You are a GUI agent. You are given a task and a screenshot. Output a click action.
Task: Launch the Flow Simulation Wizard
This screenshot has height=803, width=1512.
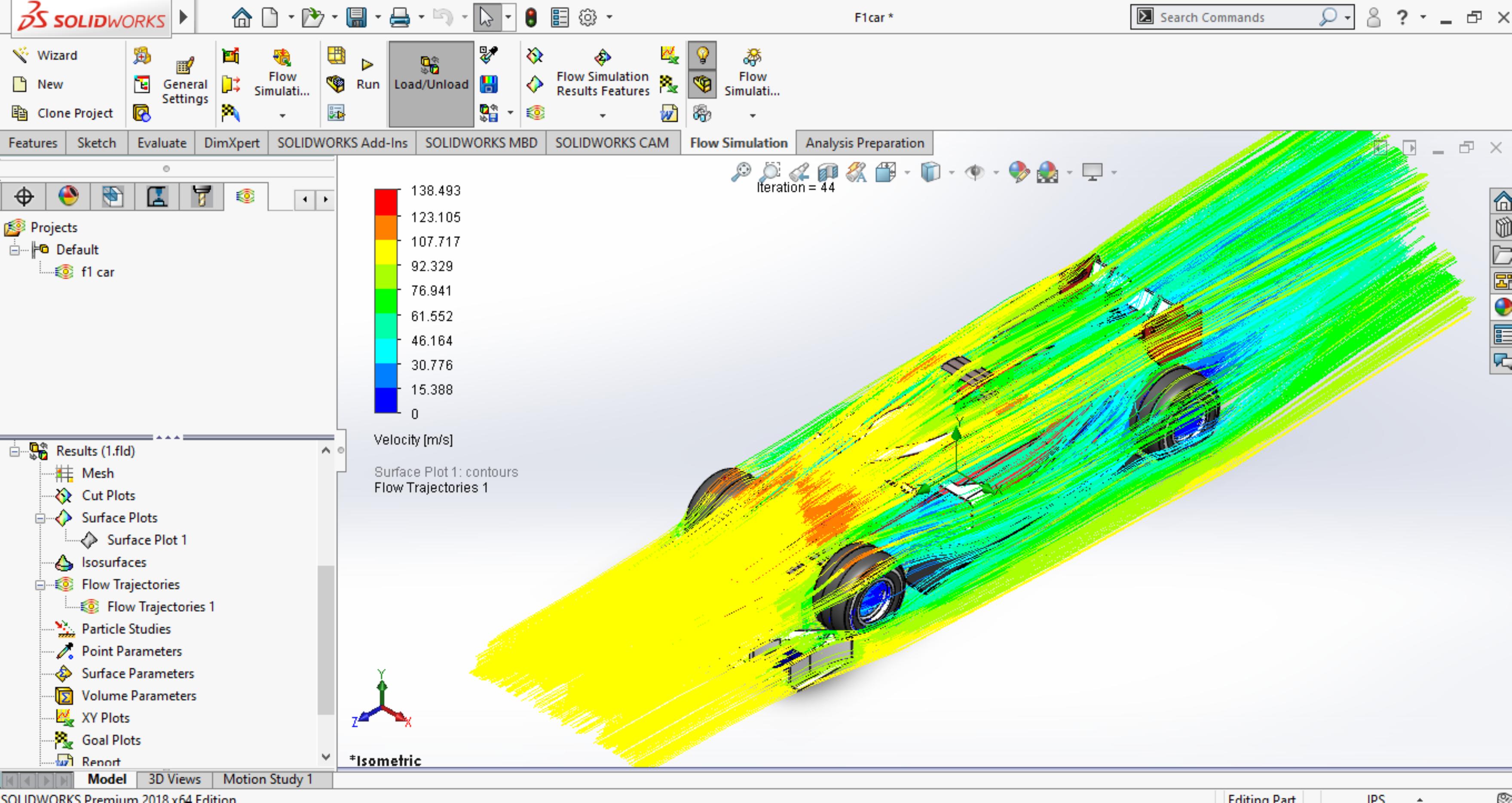(x=45, y=55)
